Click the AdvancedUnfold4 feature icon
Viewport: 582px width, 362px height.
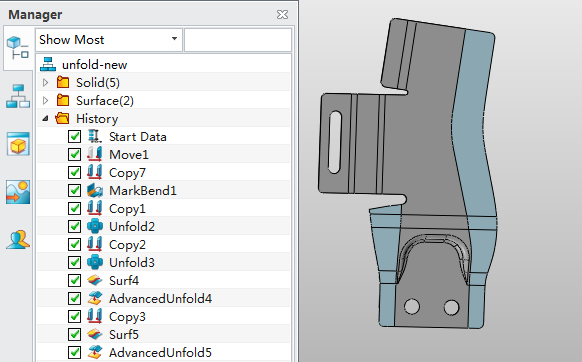(x=95, y=299)
